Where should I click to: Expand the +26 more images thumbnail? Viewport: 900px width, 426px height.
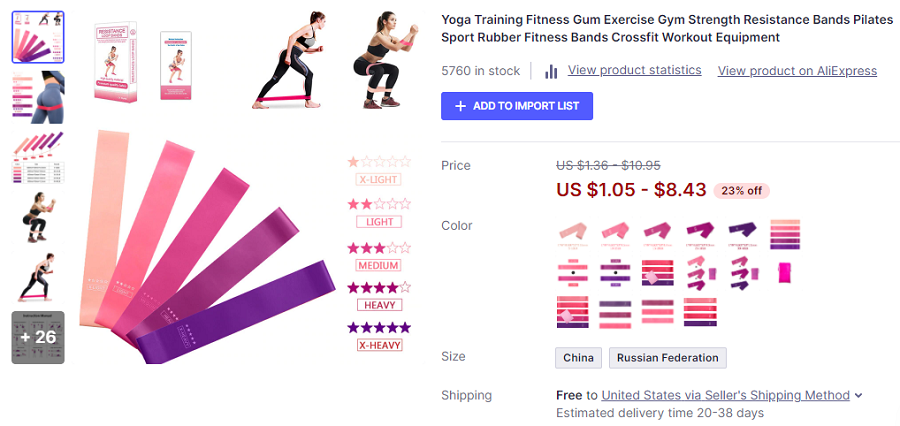(x=38, y=337)
